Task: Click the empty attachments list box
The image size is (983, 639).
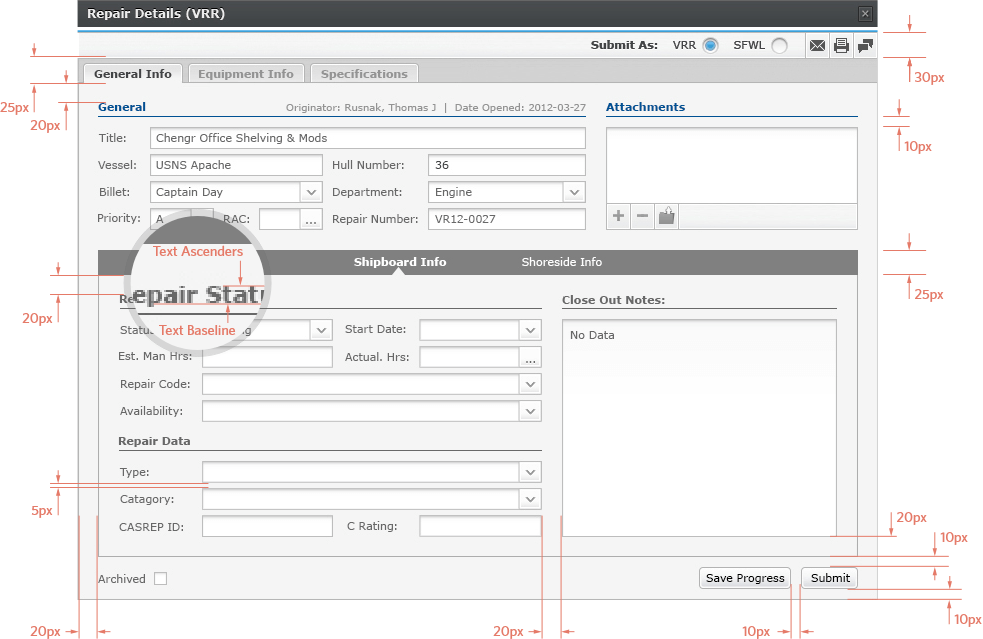Action: tap(732, 166)
